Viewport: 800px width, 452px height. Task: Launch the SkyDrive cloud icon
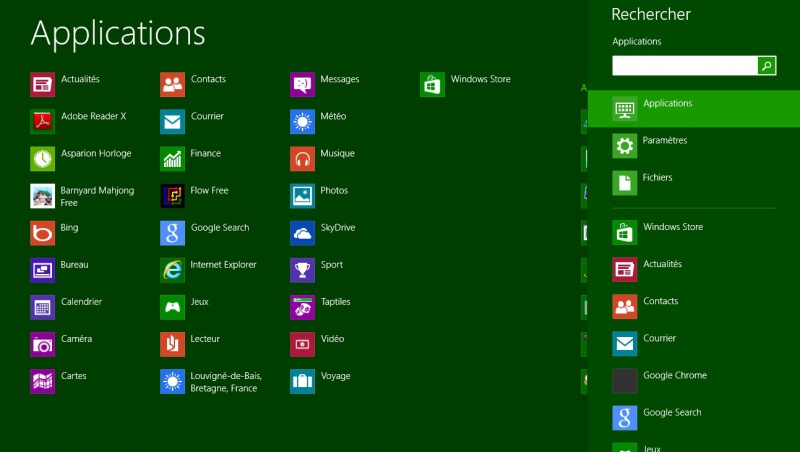[303, 233]
